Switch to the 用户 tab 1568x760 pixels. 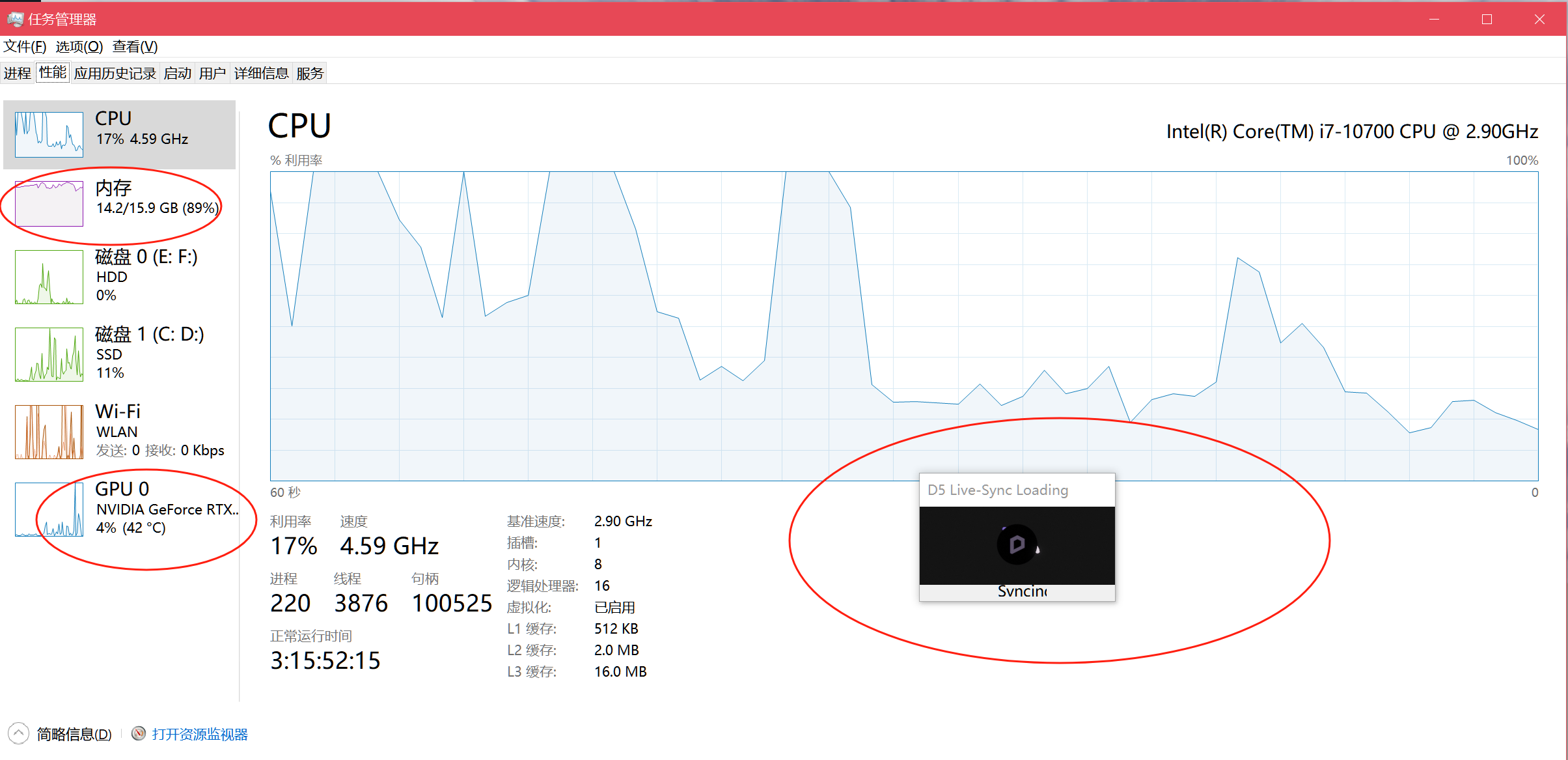click(x=212, y=73)
